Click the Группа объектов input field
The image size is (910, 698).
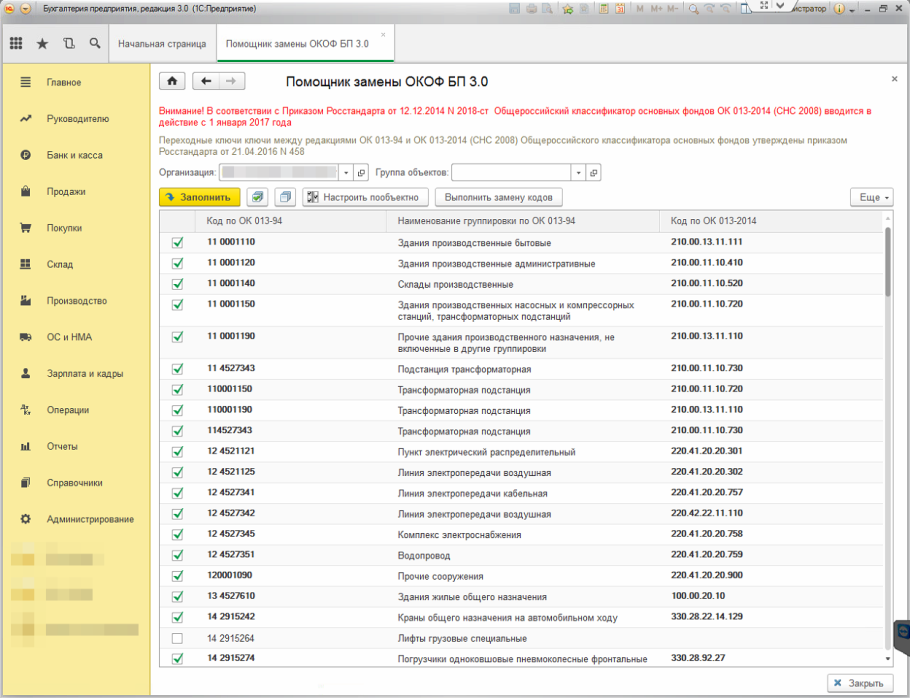(510, 172)
